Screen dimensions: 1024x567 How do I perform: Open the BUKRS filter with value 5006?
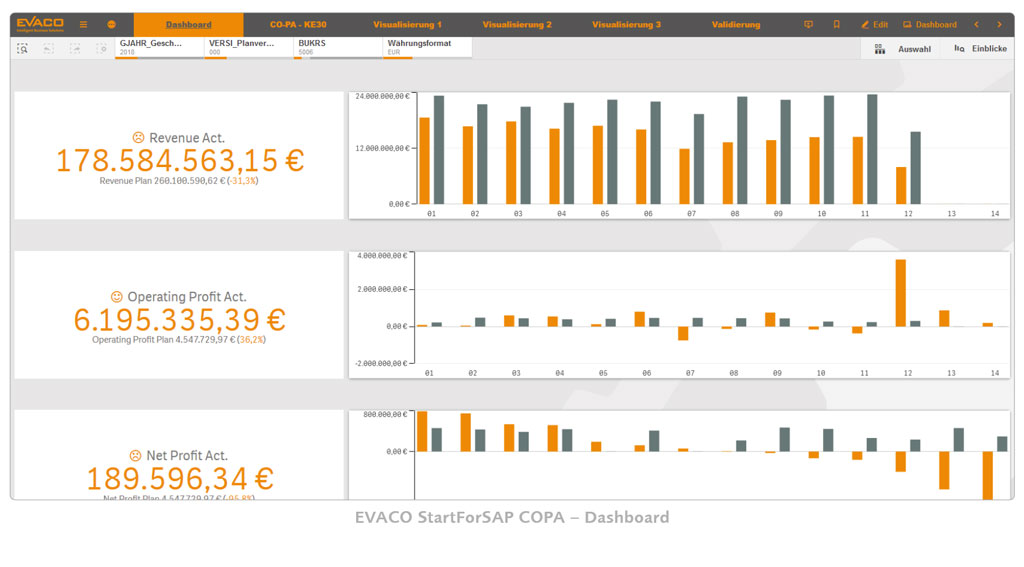pos(338,48)
